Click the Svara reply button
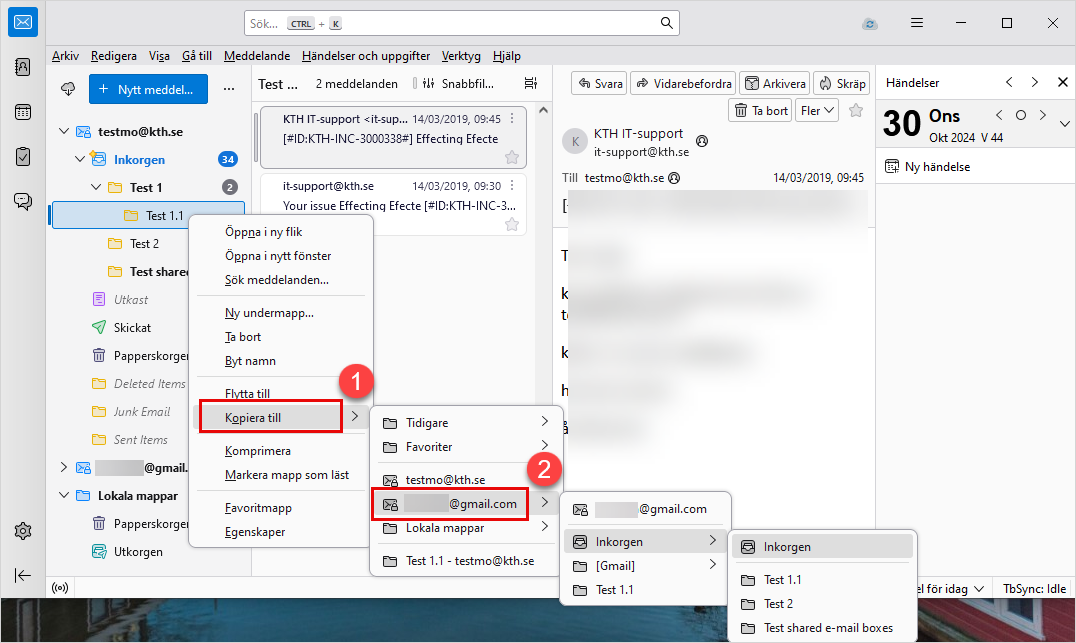Viewport: 1076px width, 643px height. pos(599,84)
